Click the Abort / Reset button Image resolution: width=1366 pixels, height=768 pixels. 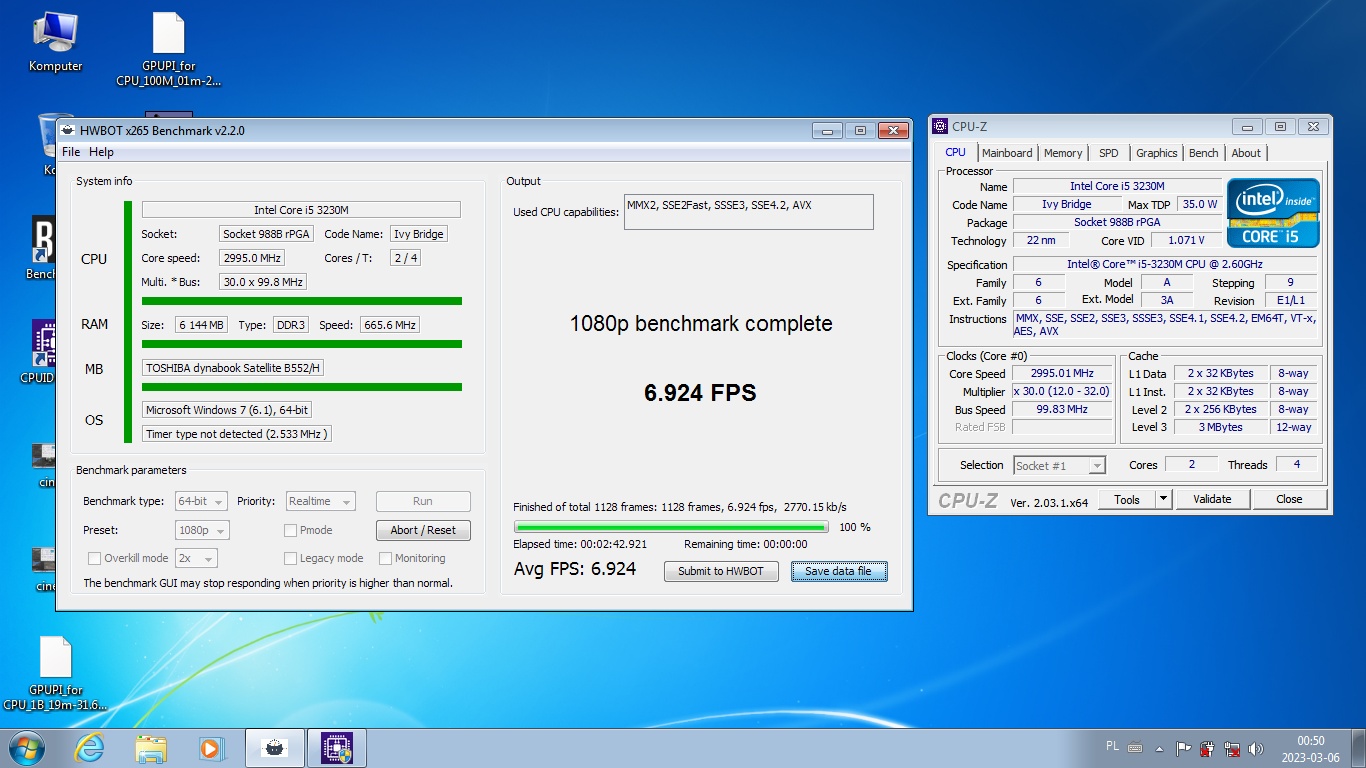click(x=423, y=530)
